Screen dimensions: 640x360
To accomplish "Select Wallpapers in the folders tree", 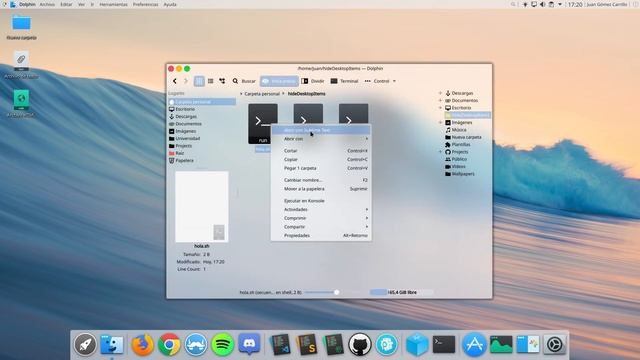I will [460, 174].
